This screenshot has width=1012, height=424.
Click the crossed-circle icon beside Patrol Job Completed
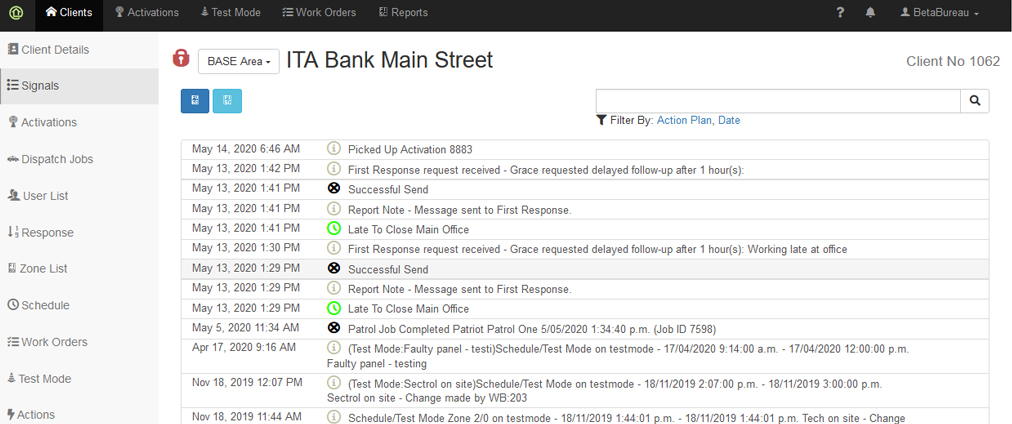pyautogui.click(x=334, y=328)
